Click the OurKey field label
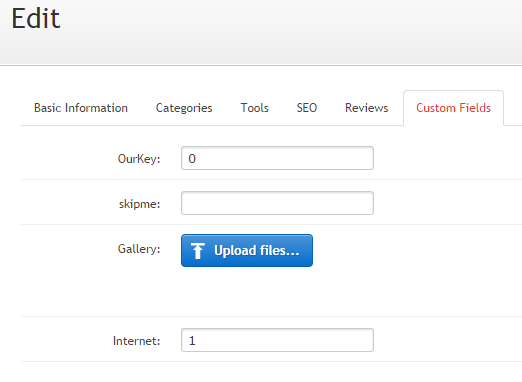Screen dimensions: 522x382 139,159
